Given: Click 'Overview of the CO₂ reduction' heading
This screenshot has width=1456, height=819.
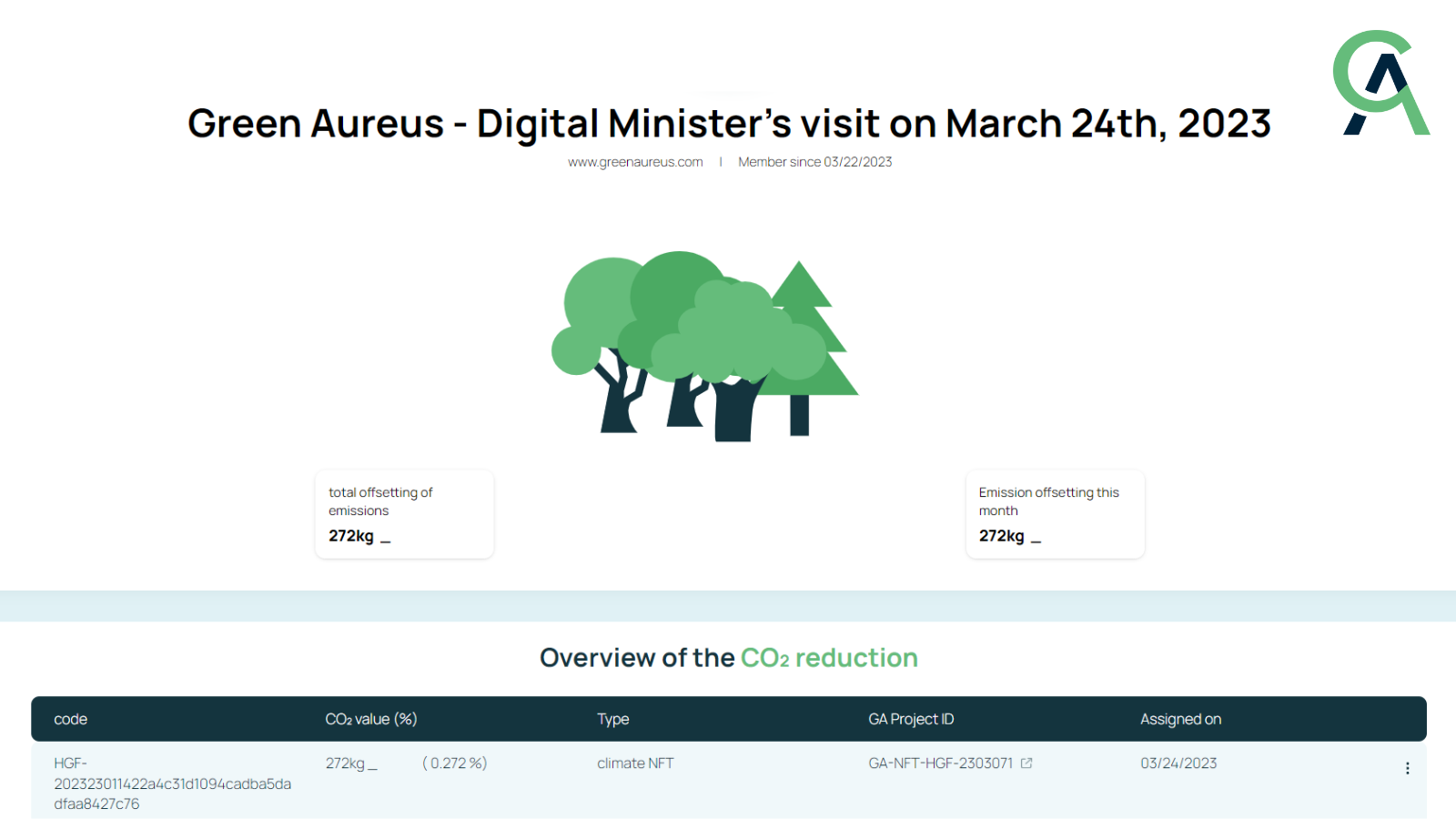Looking at the screenshot, I should click(729, 657).
